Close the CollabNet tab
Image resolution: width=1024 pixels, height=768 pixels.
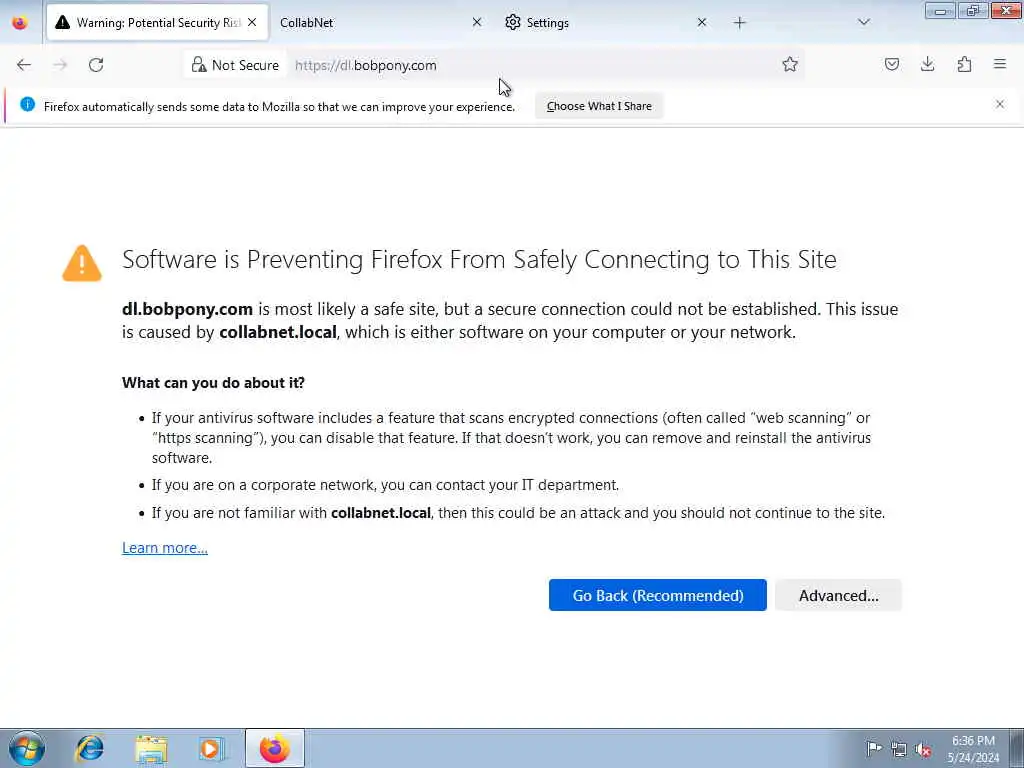(477, 22)
